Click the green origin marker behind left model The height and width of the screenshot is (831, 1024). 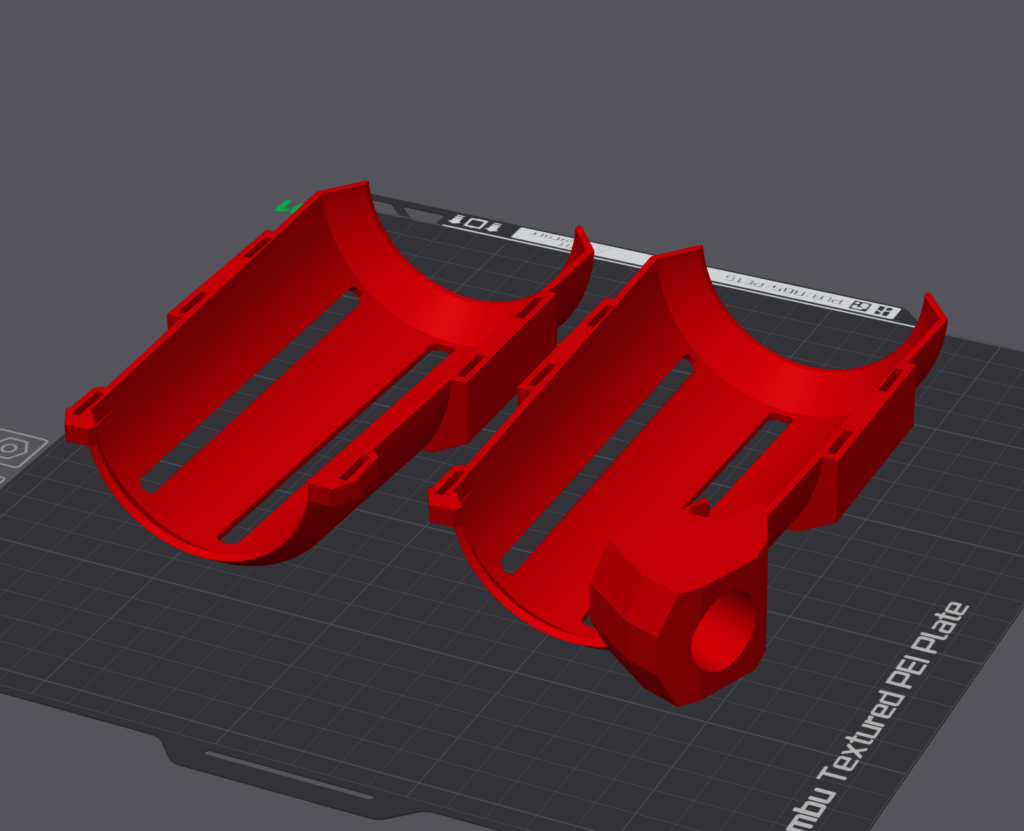pyautogui.click(x=285, y=207)
